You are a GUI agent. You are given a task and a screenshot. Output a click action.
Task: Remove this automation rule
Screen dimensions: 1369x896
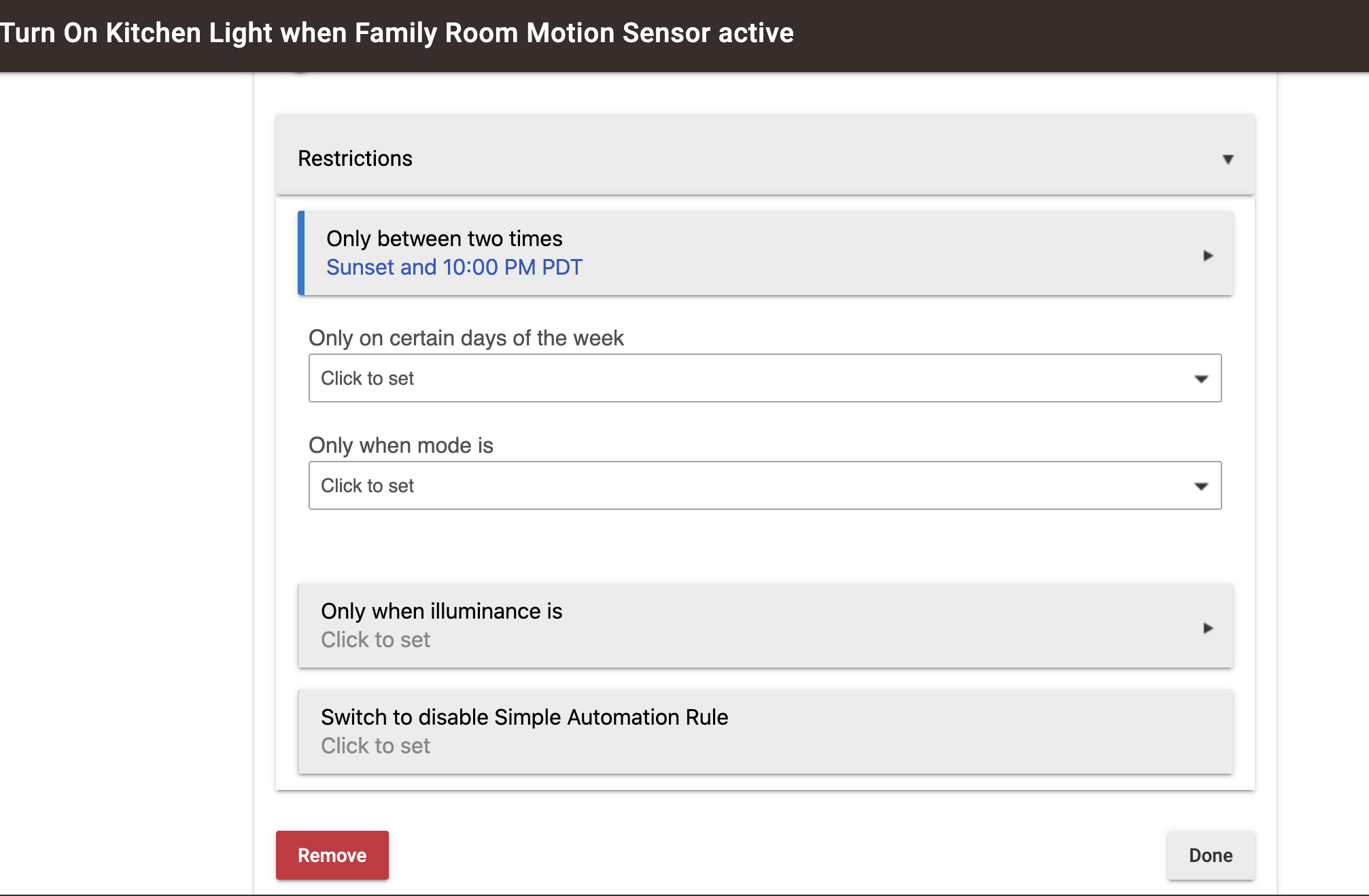tap(332, 855)
